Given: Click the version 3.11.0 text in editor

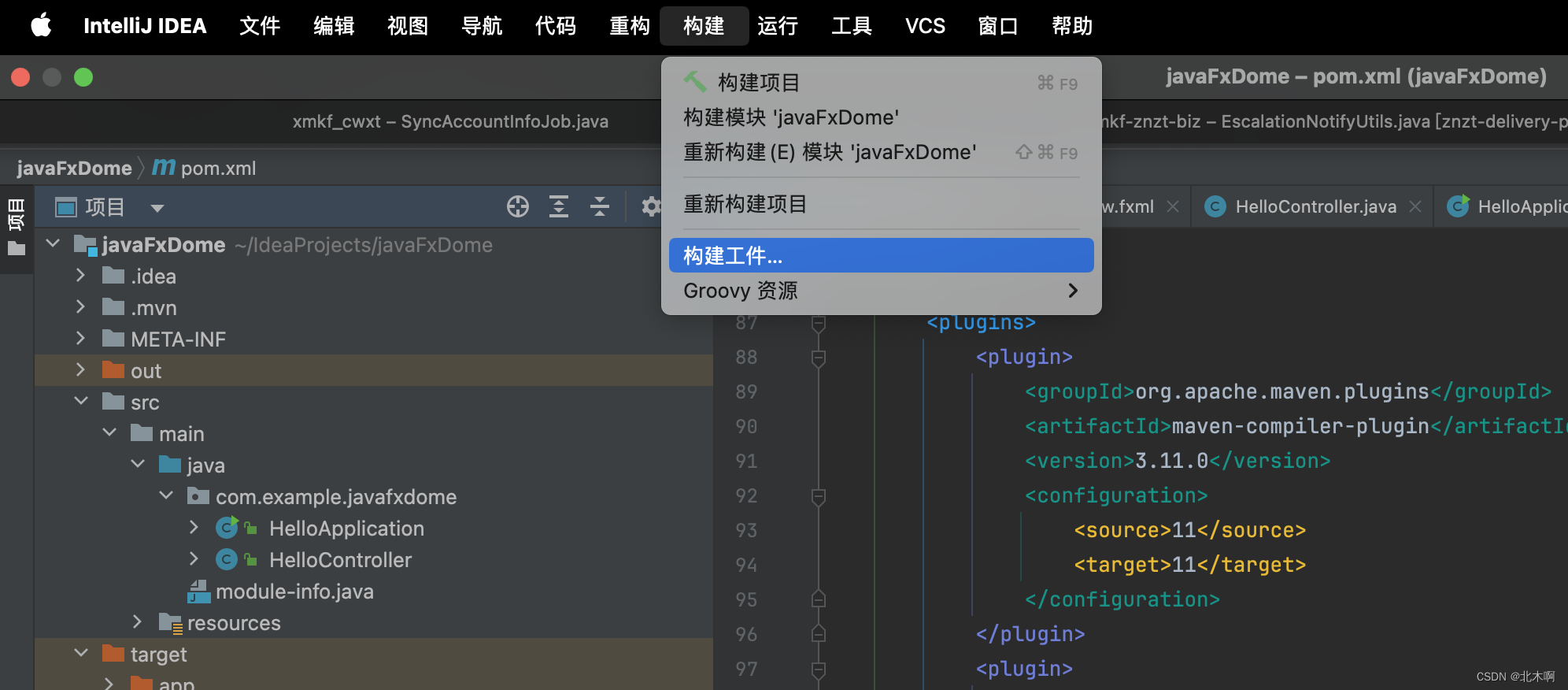Looking at the screenshot, I should [x=1171, y=461].
